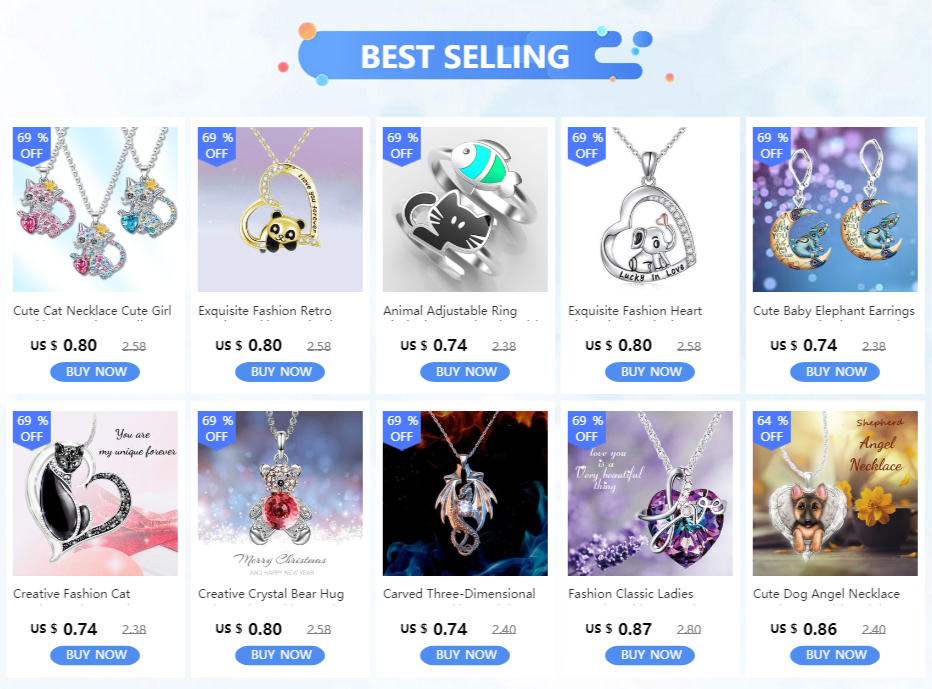Click the Shepherd Angel Necklace image
The width and height of the screenshot is (932, 689).
(835, 493)
